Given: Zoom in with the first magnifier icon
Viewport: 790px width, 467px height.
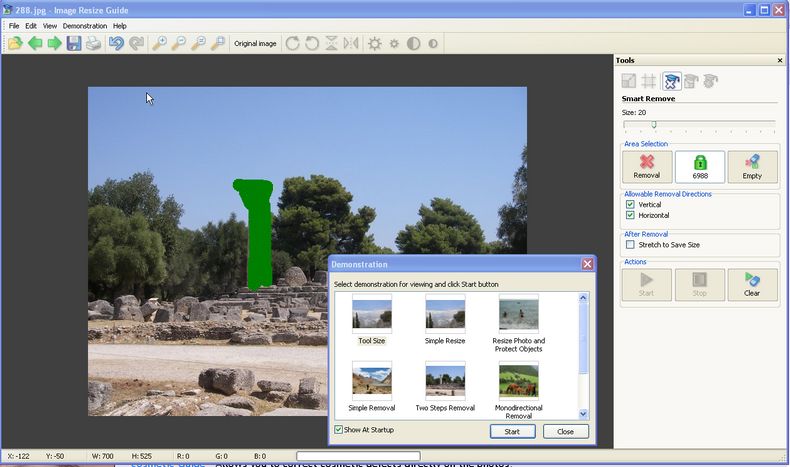Looking at the screenshot, I should 160,44.
